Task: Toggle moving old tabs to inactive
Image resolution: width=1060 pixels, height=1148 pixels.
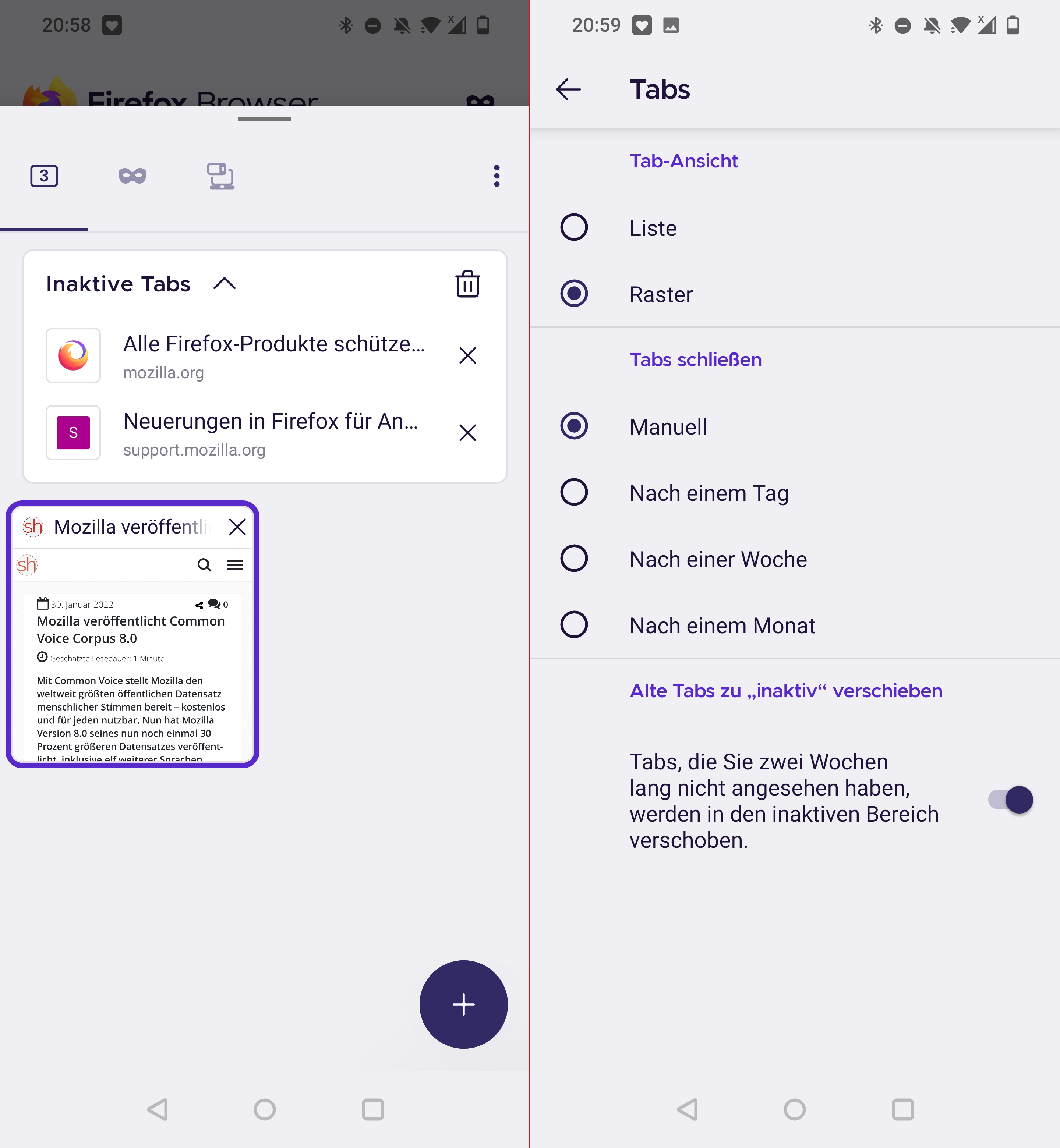Action: tap(1011, 800)
